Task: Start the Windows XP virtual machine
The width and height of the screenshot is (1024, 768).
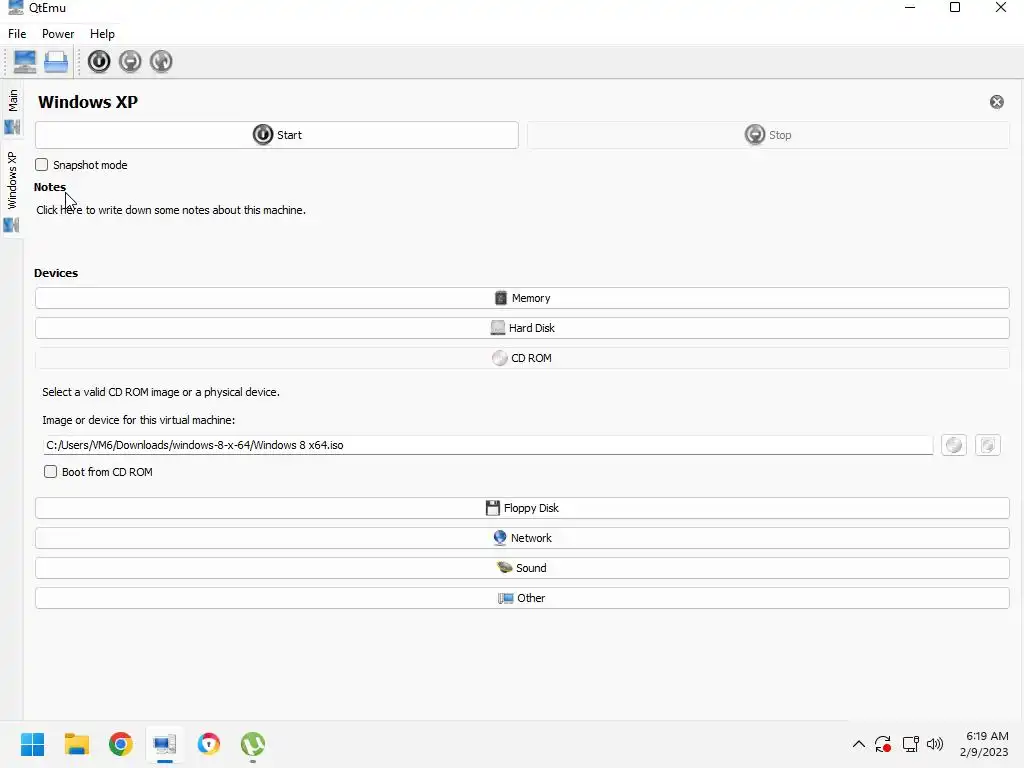Action: click(277, 135)
